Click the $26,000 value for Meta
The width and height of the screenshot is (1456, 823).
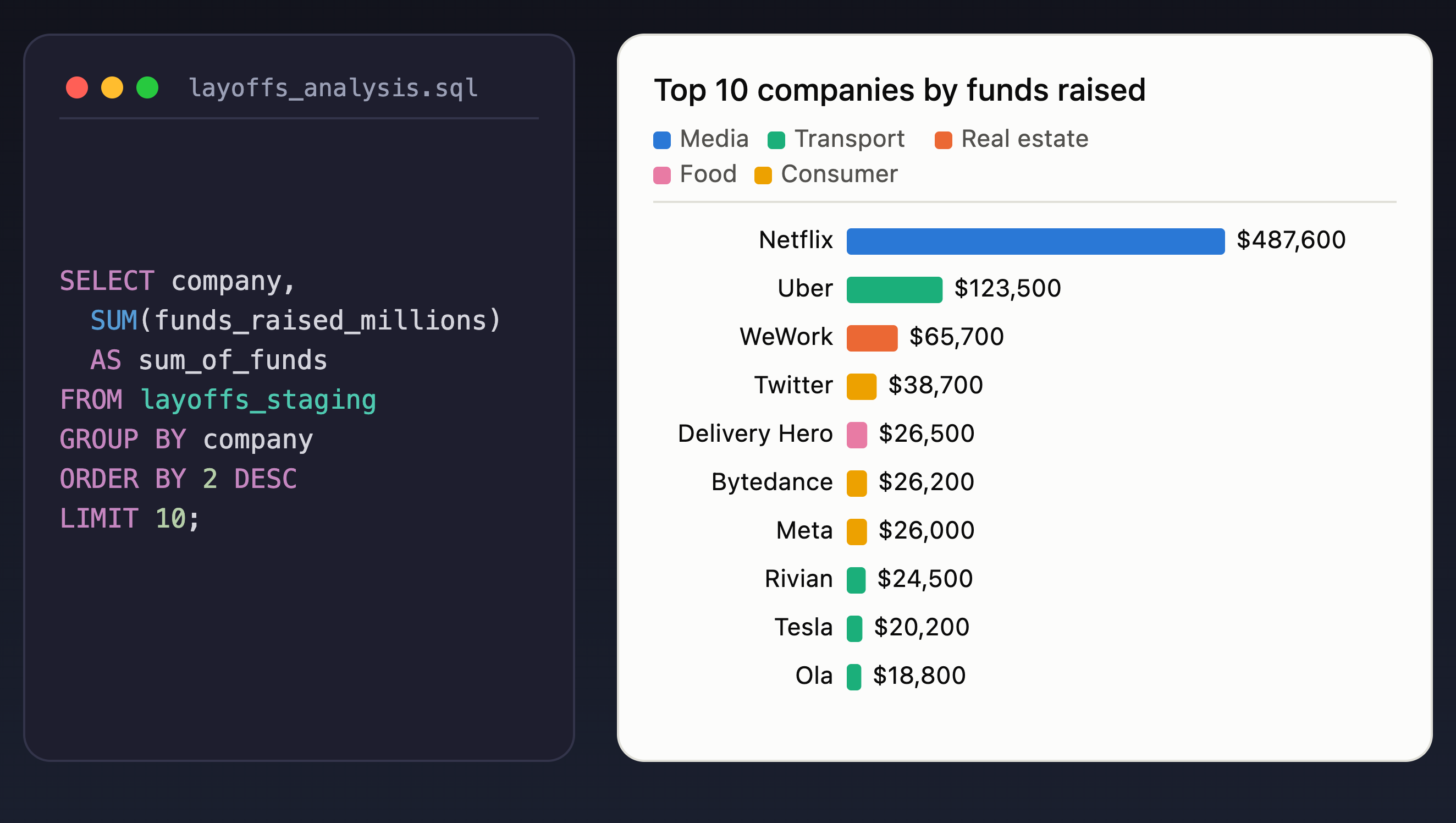926,530
